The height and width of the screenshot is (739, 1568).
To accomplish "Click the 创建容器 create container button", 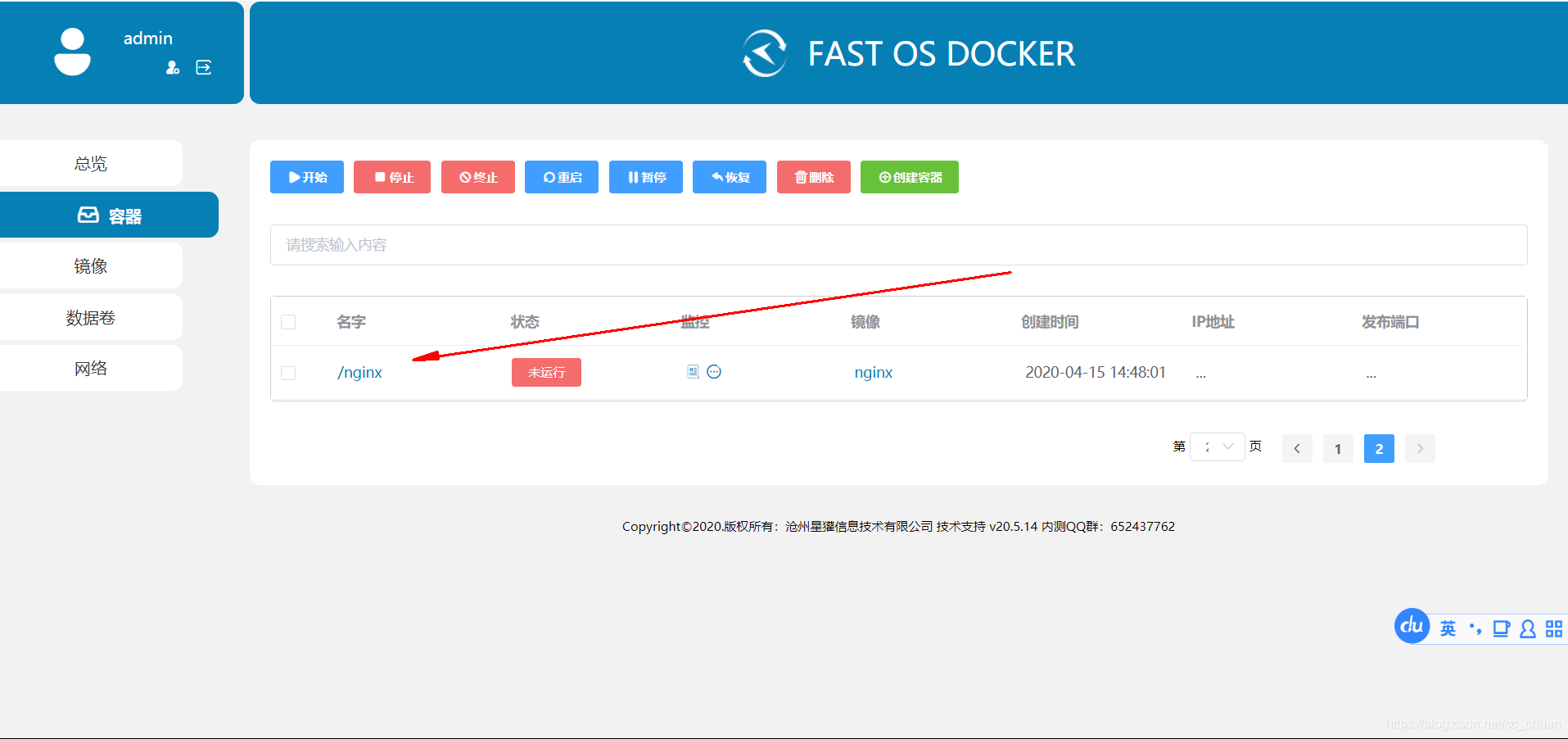I will click(x=910, y=177).
